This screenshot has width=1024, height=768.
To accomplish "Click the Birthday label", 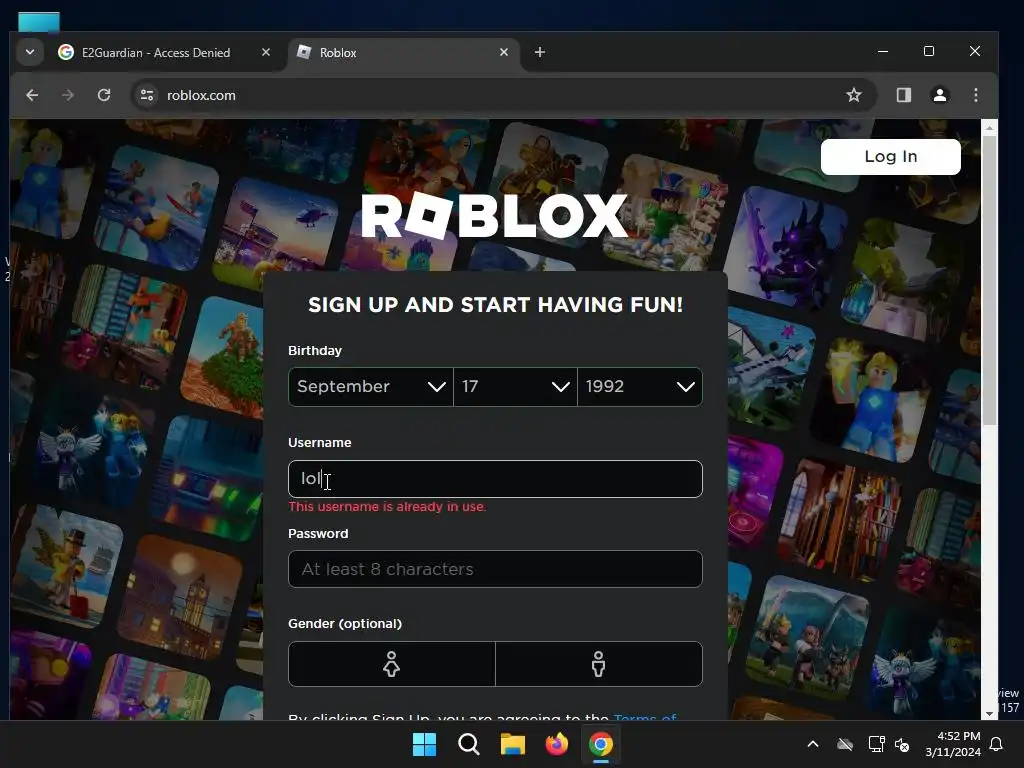I will 315,351.
